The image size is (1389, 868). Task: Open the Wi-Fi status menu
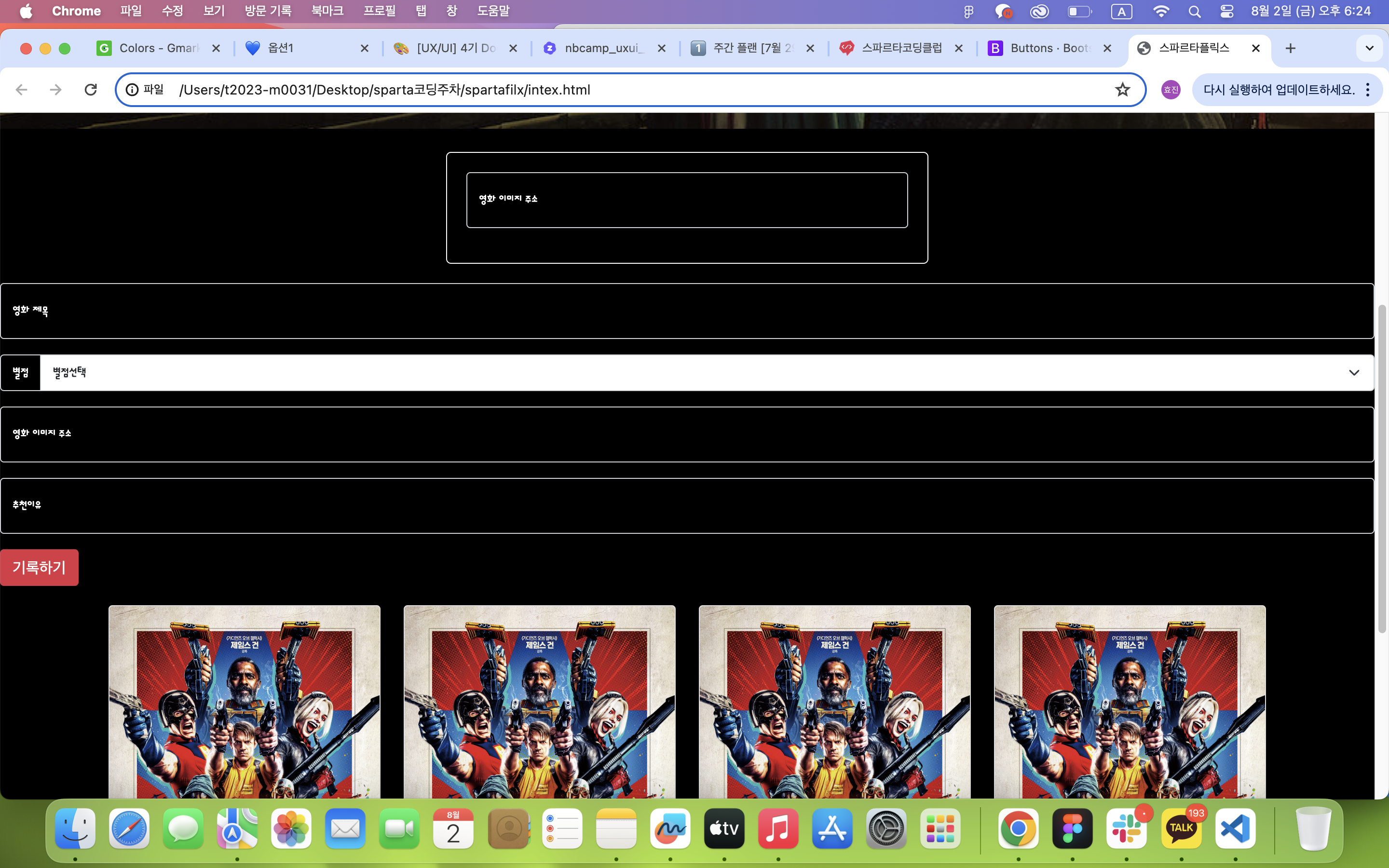click(1160, 12)
